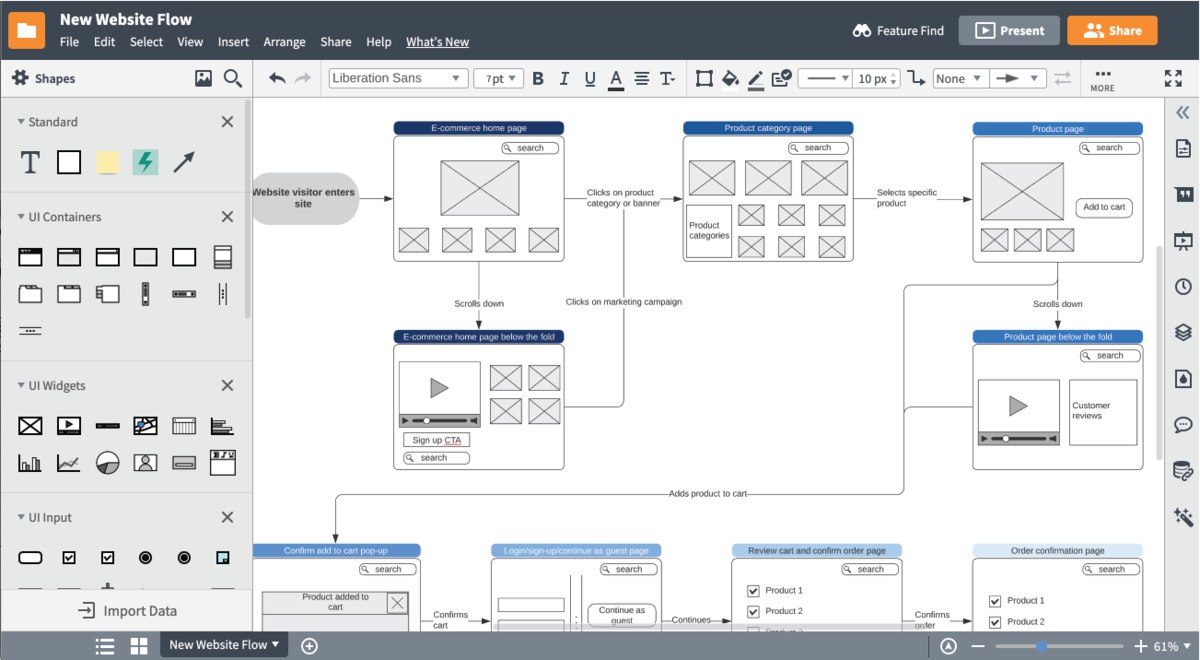Open the 7pt font size dropdown
Screen dimensions: 1200x660
497,78
